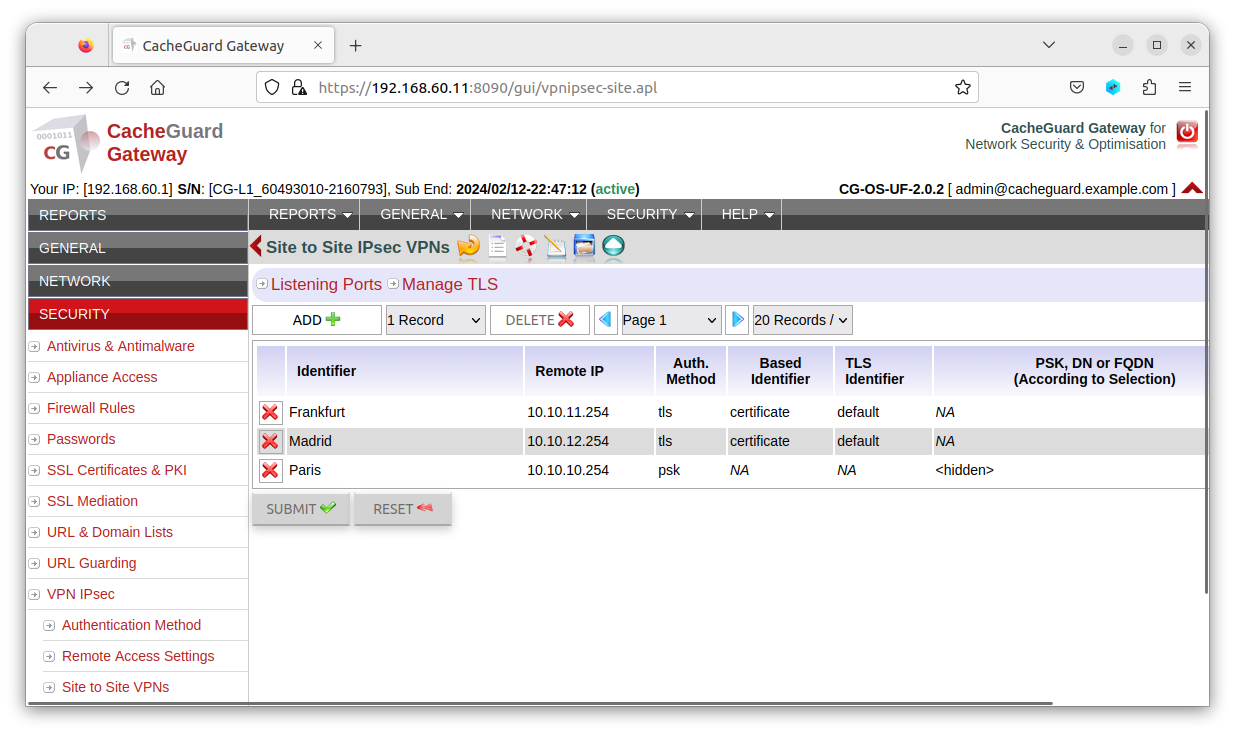Click the SUBMIT button

point(300,508)
